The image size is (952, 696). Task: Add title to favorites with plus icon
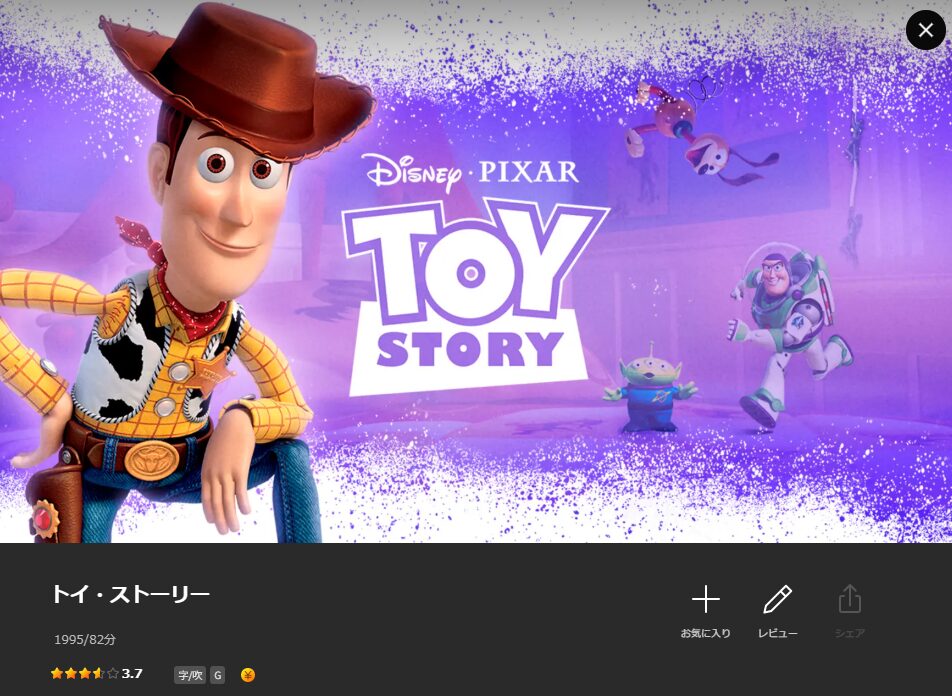(x=706, y=600)
